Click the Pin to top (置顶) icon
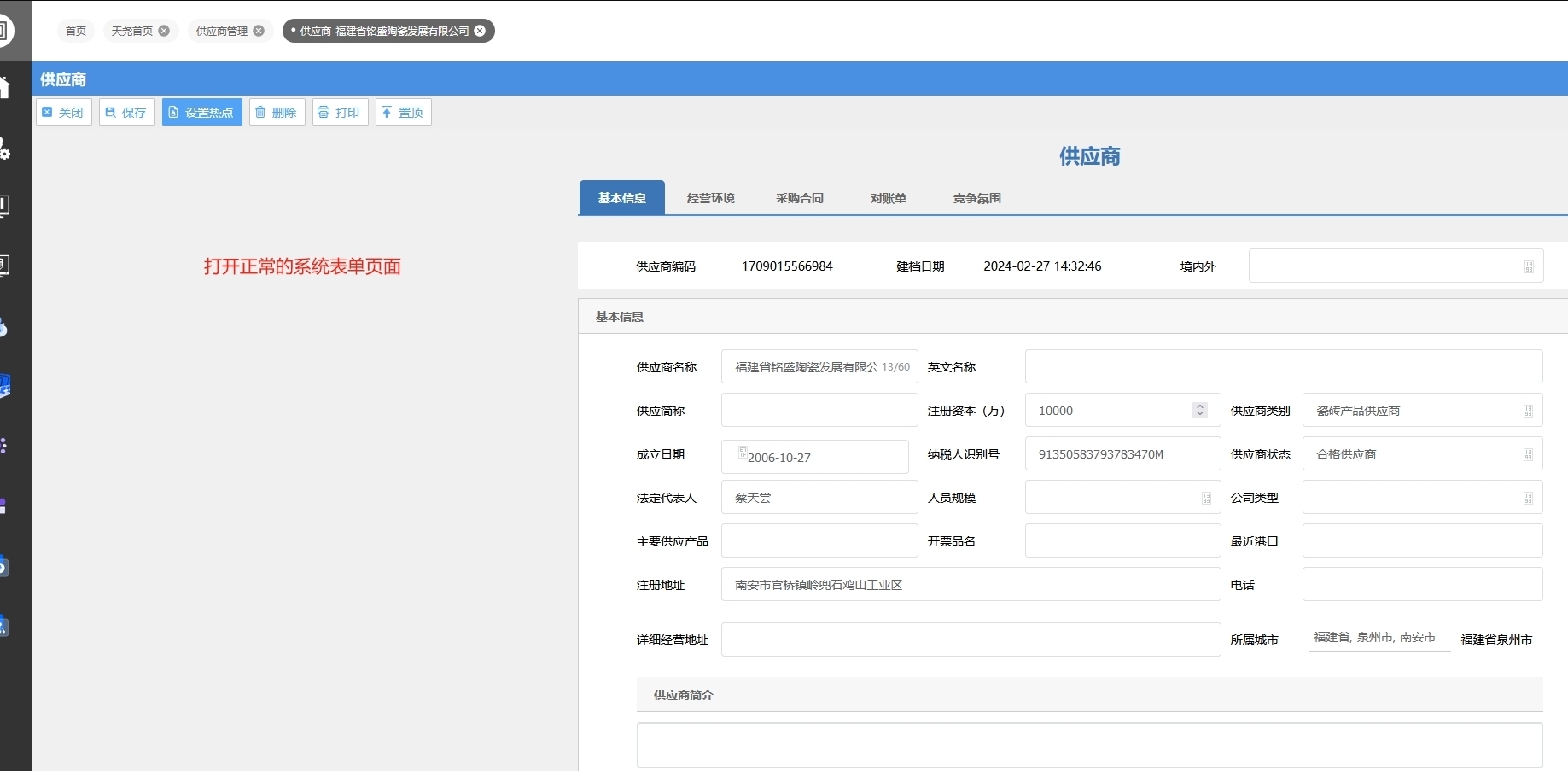The height and width of the screenshot is (771, 1568). coord(387,113)
